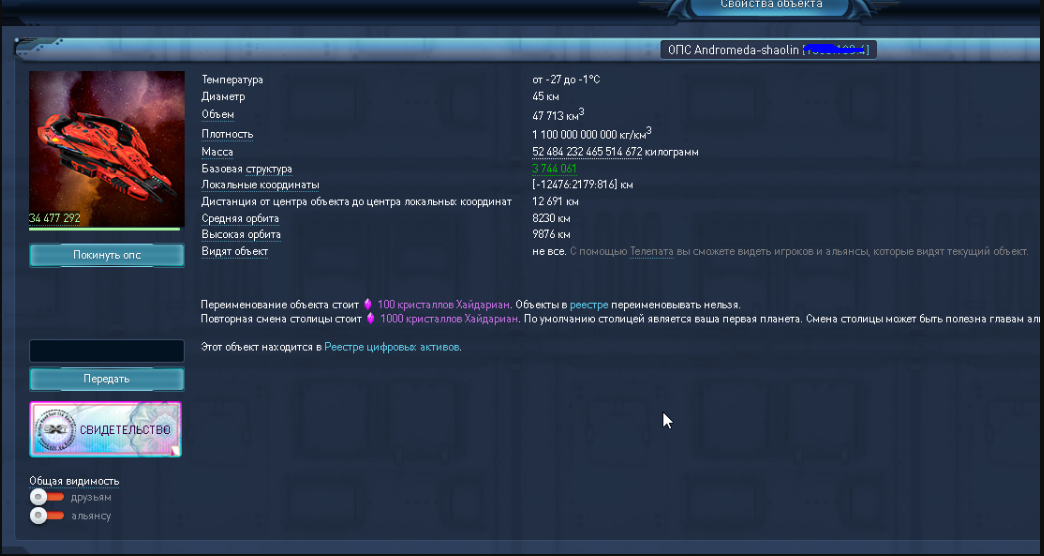Click the purple crystal icon before 100 кристаллов
This screenshot has width=1044, height=556.
(367, 304)
